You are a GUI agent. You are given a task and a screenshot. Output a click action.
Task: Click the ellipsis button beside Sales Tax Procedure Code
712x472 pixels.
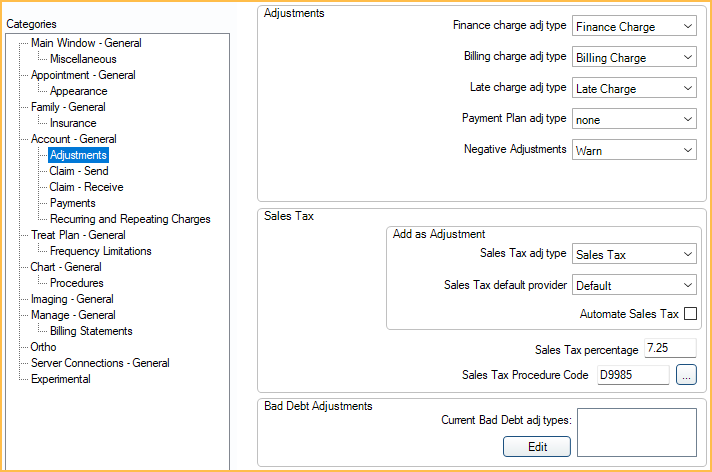[x=685, y=375]
